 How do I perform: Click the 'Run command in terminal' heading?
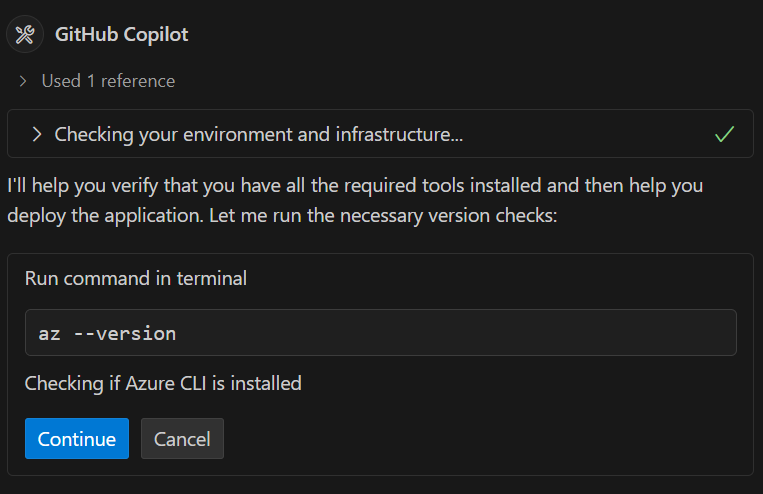pos(135,278)
